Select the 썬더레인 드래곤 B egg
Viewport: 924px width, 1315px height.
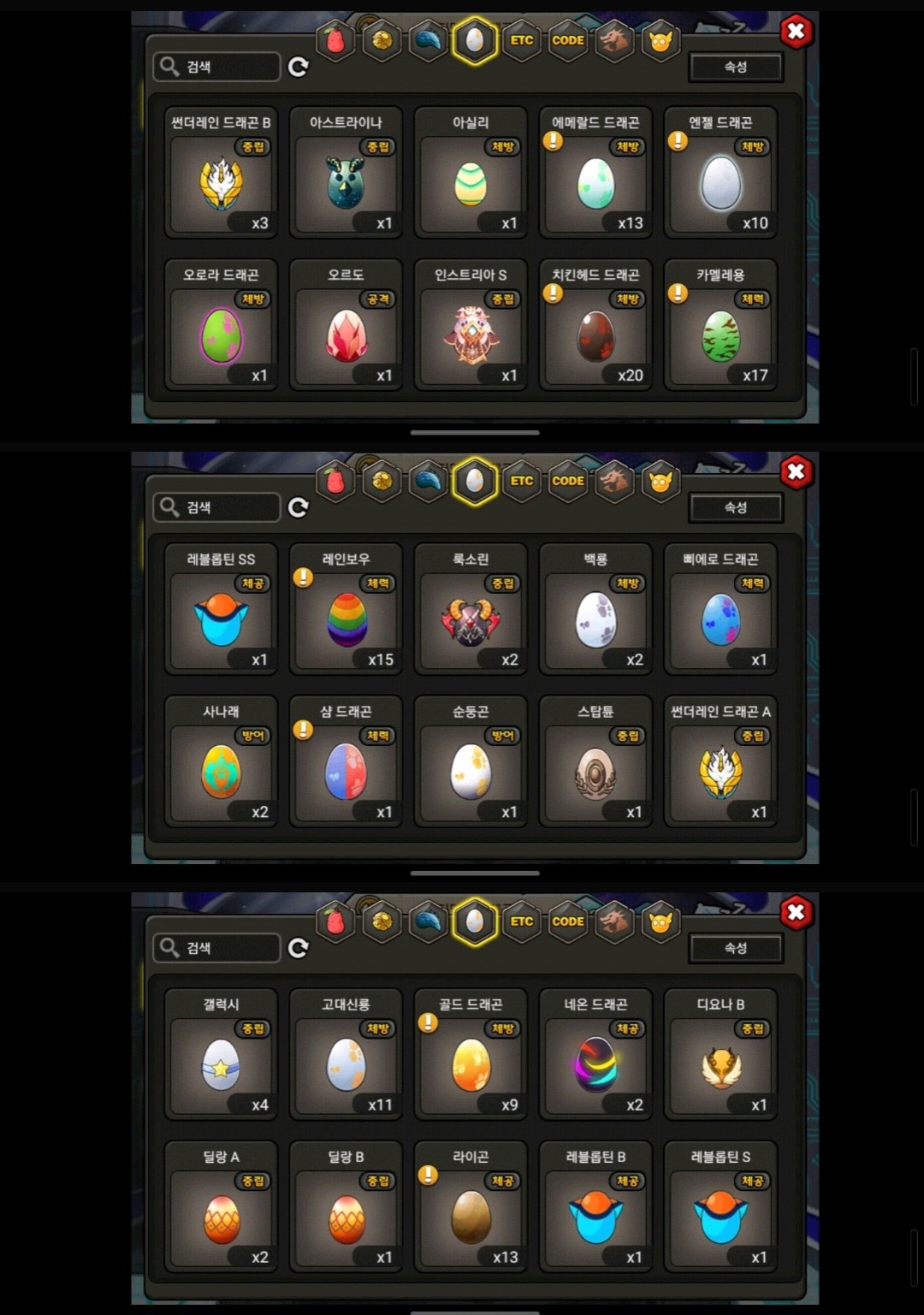[x=221, y=172]
